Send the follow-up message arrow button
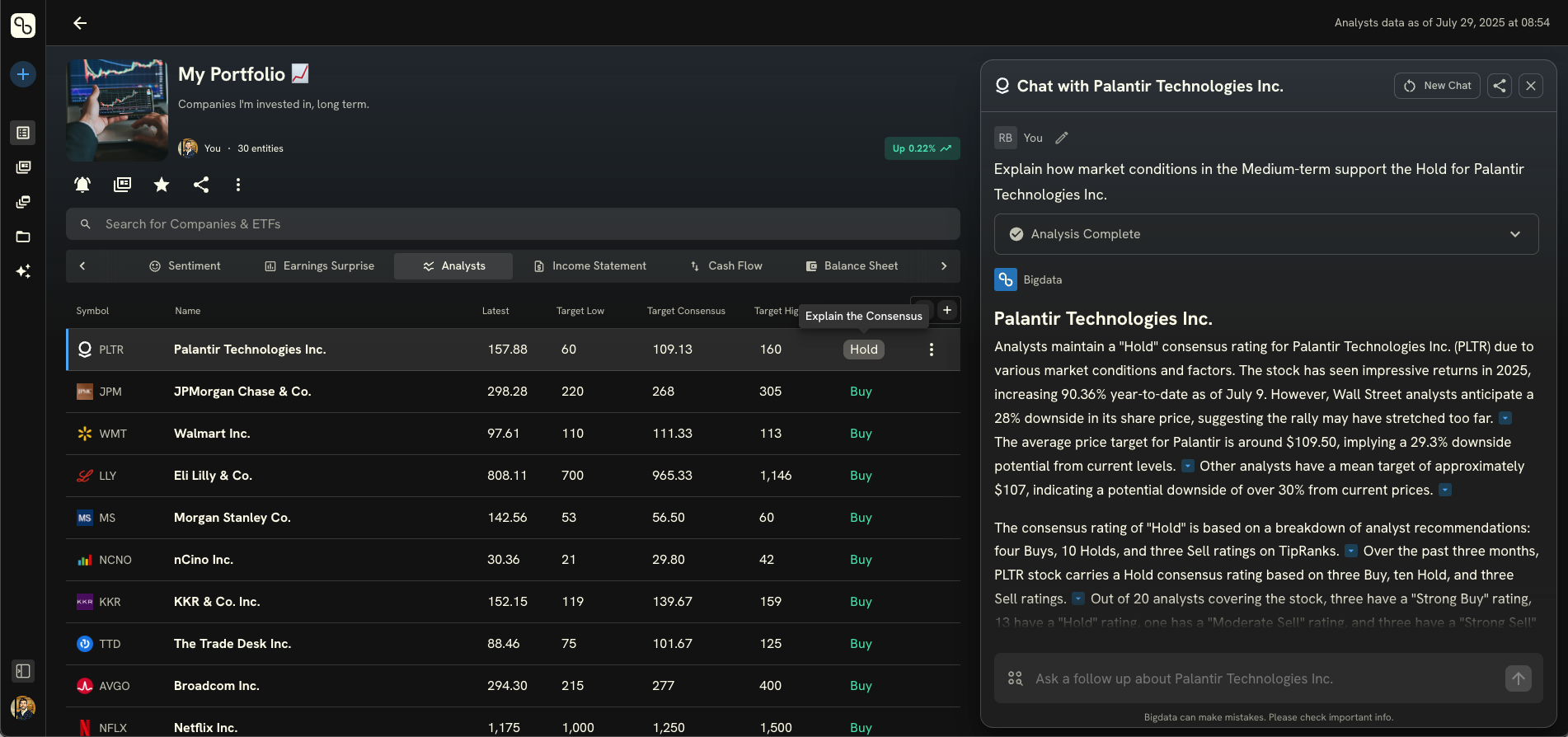This screenshot has height=737, width=1568. click(x=1519, y=678)
